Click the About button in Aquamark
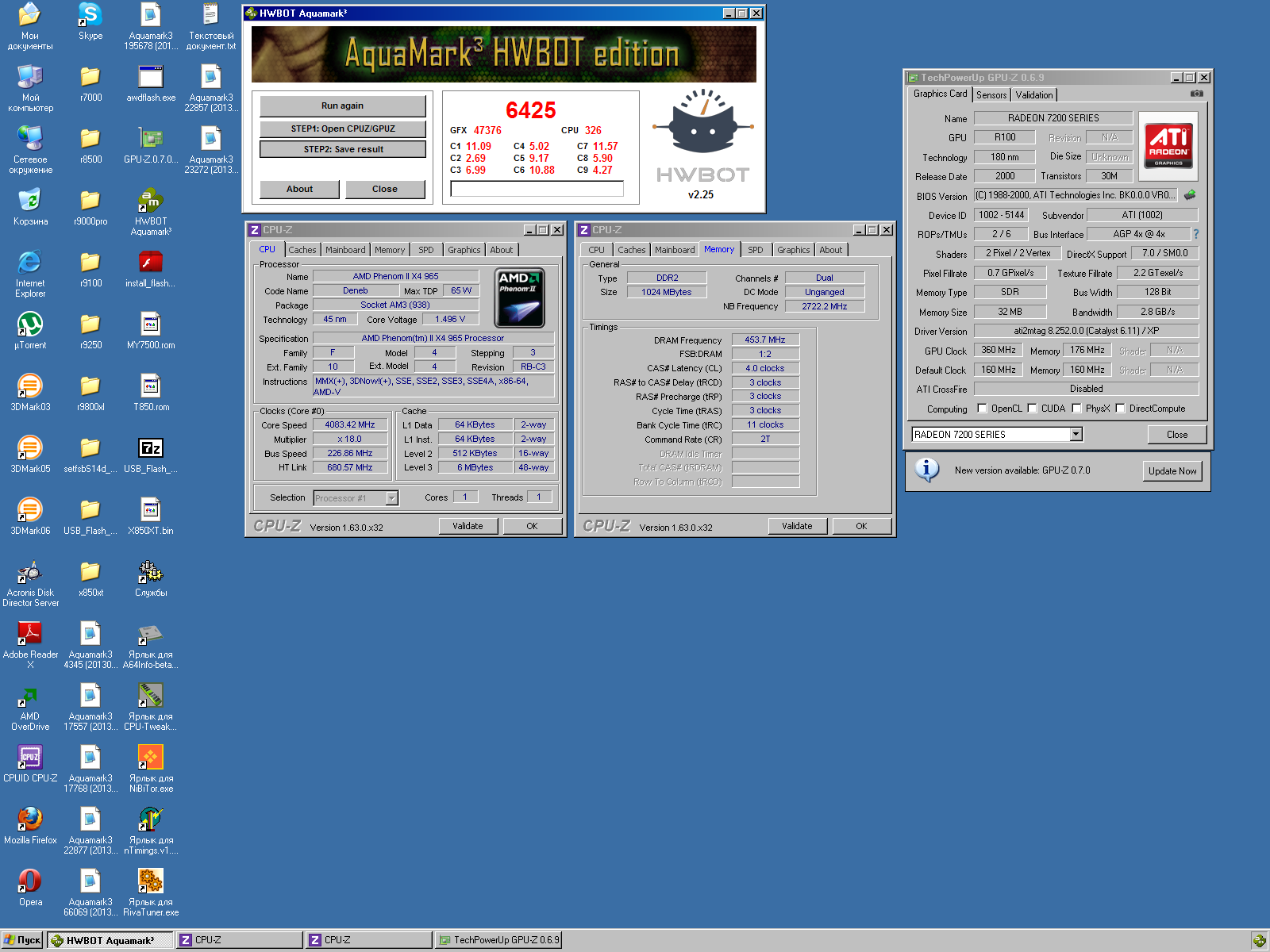 [x=299, y=189]
